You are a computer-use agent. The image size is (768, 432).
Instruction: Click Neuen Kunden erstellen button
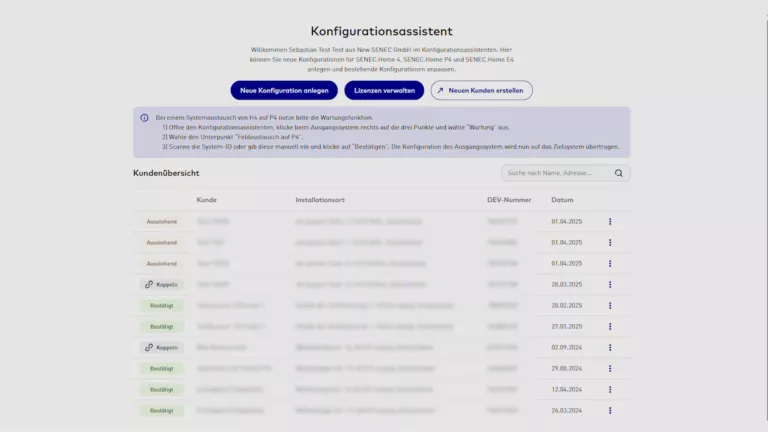coord(481,90)
